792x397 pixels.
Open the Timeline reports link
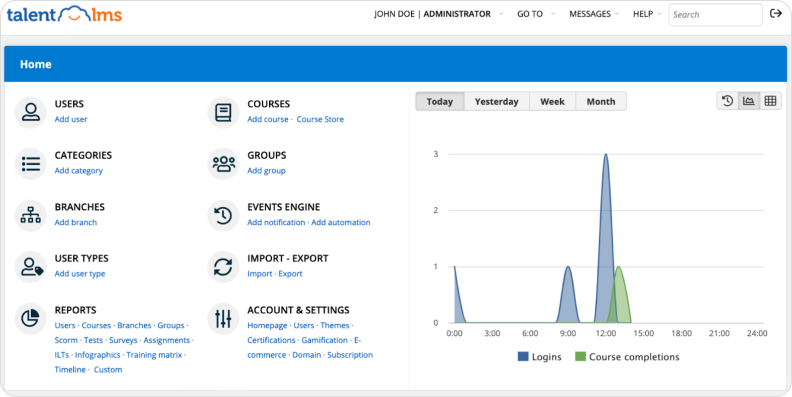(x=70, y=370)
